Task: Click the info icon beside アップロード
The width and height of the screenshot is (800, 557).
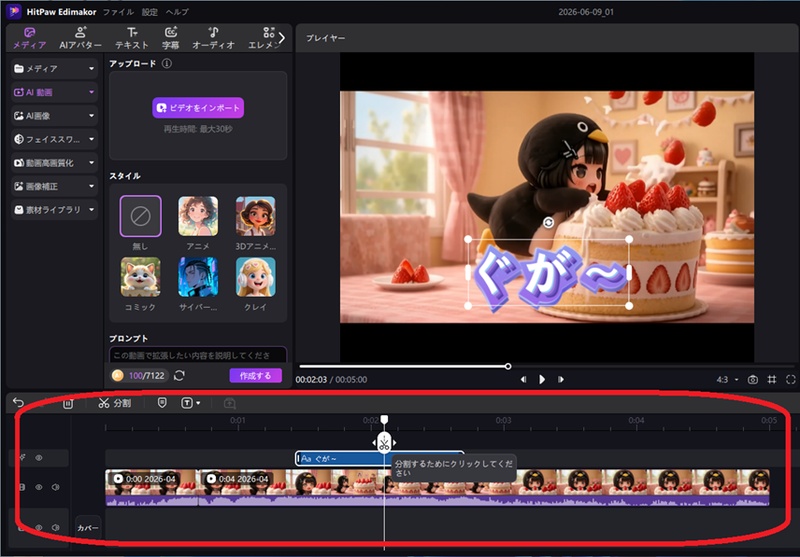Action: [166, 64]
